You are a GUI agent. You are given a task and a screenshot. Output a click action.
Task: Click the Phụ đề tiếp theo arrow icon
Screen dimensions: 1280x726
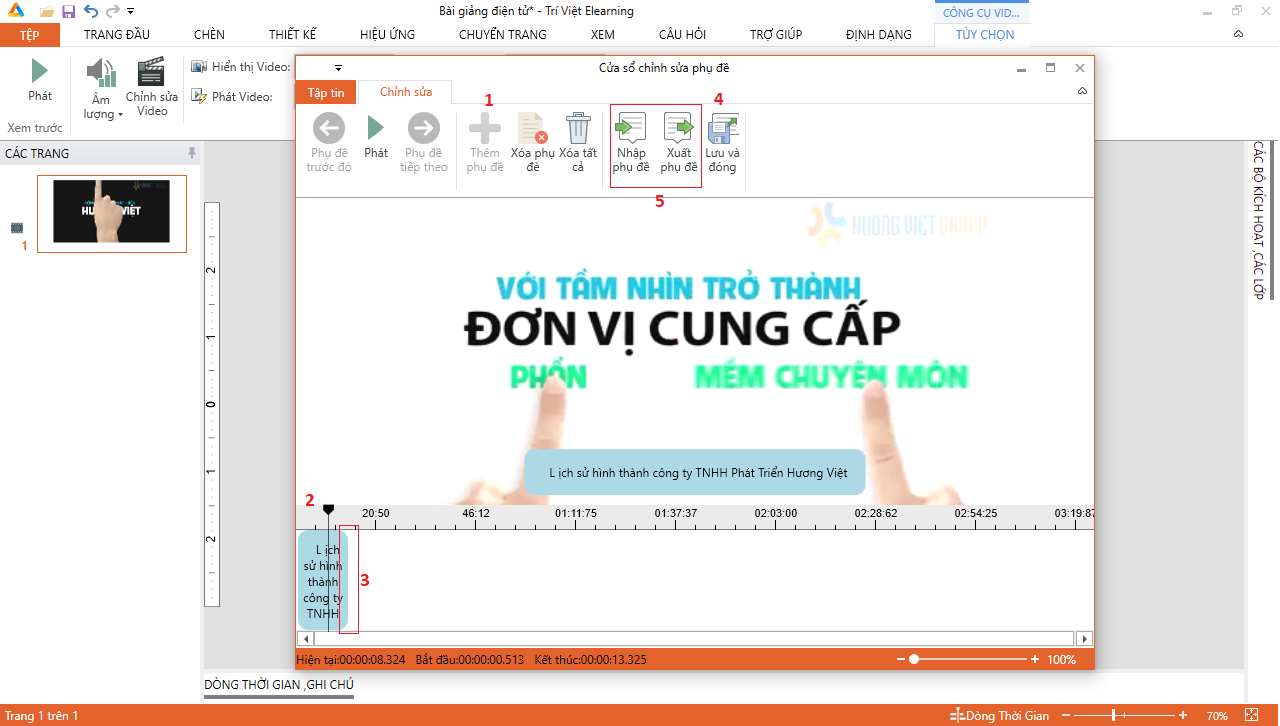[x=424, y=127]
